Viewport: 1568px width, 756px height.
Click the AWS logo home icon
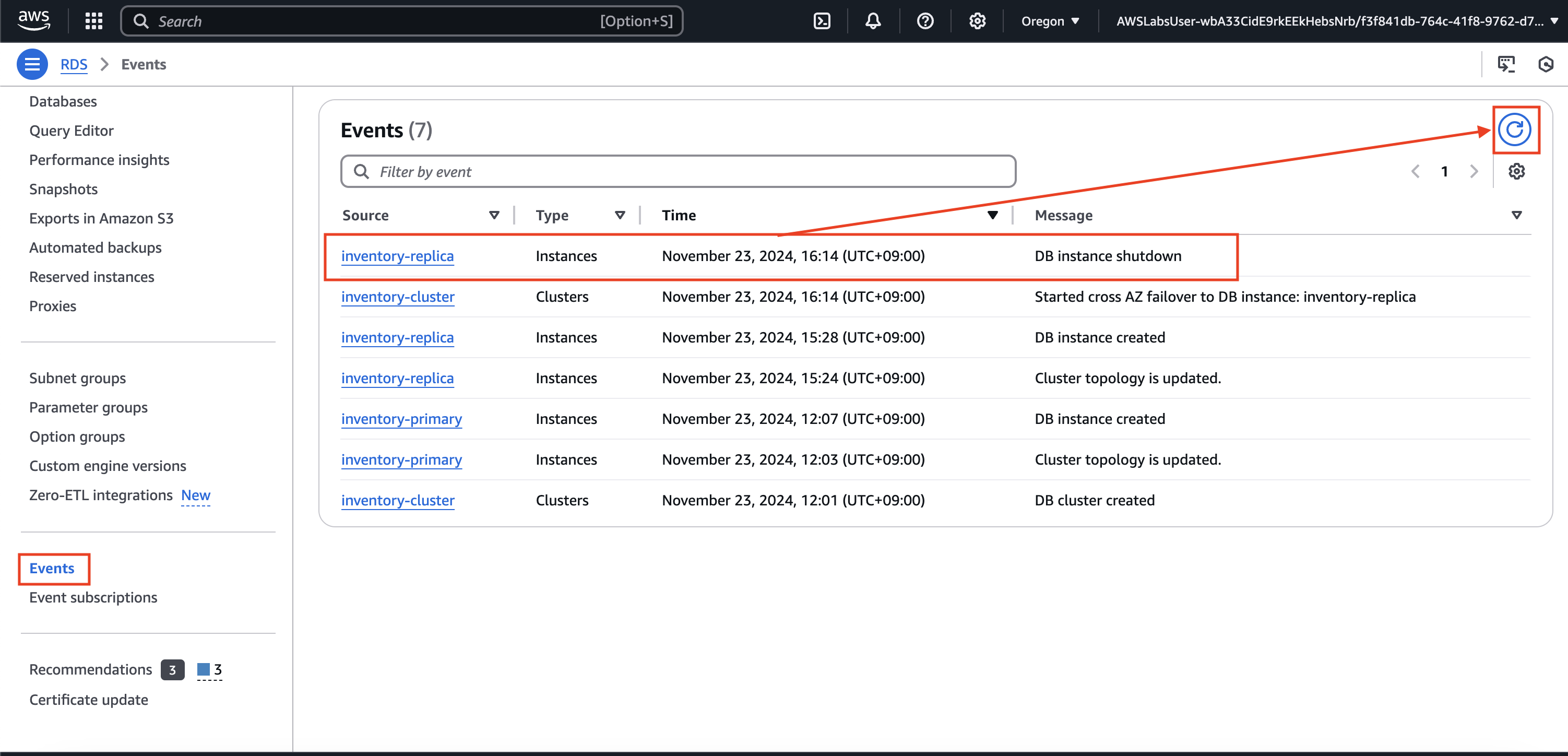(34, 21)
